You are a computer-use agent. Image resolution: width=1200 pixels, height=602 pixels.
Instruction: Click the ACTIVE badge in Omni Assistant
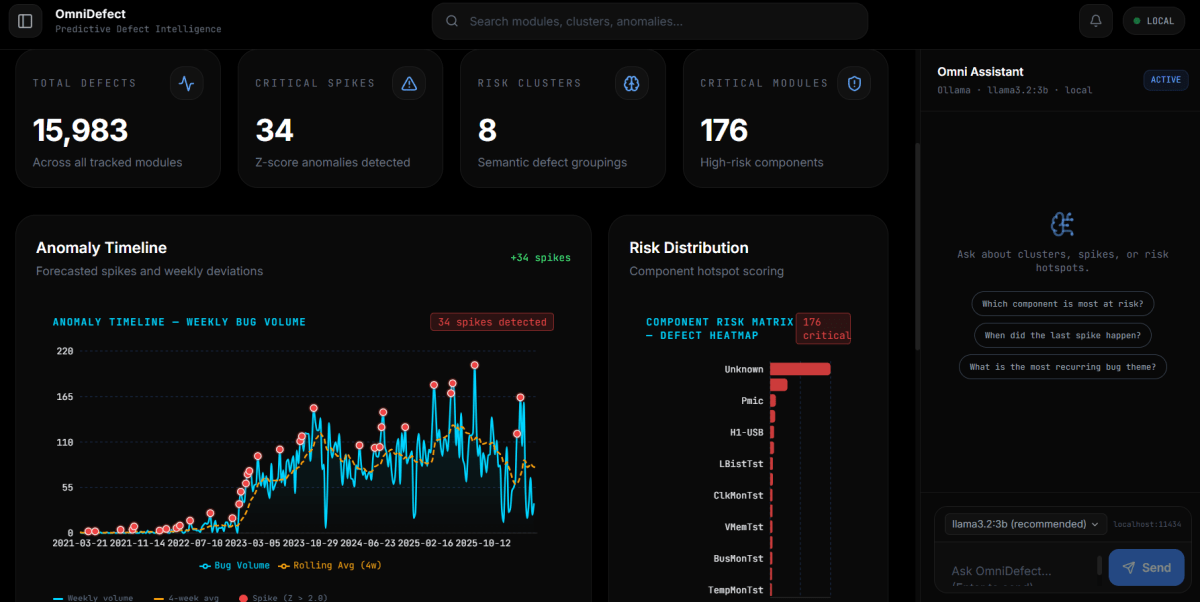click(1166, 80)
